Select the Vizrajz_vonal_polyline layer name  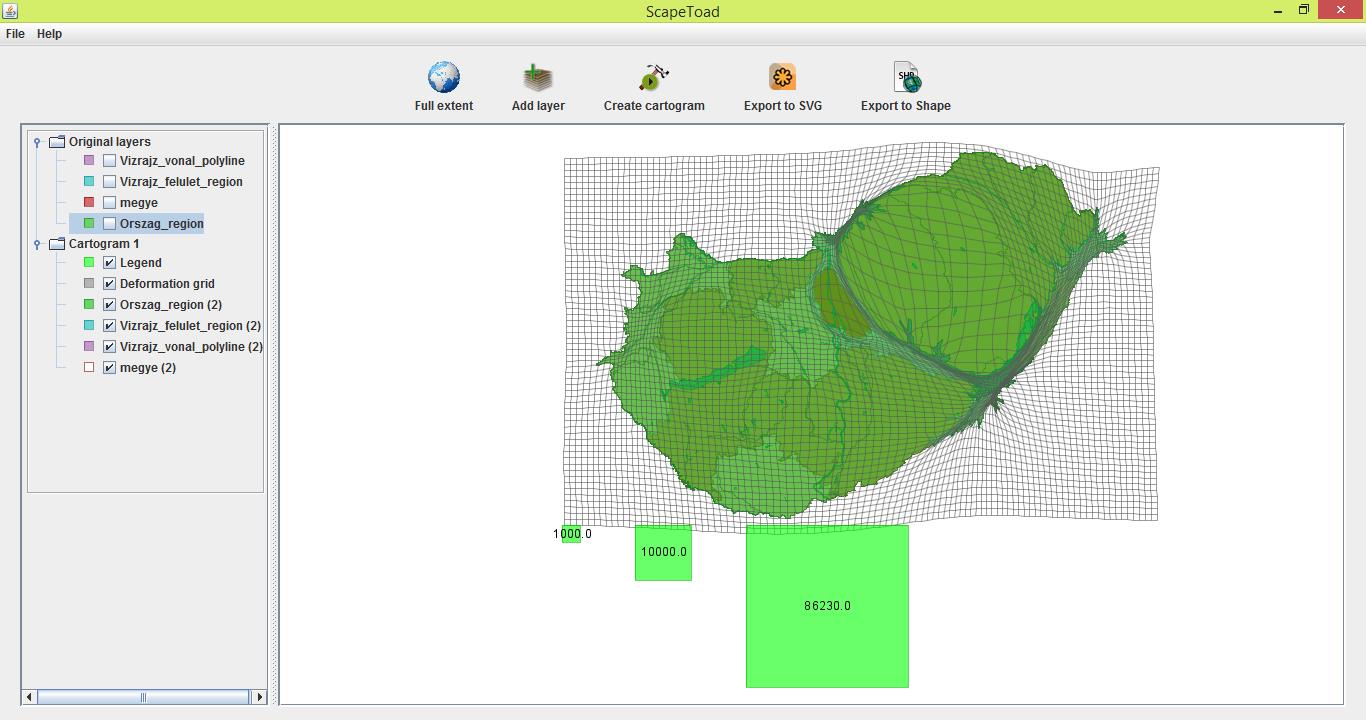(182, 161)
